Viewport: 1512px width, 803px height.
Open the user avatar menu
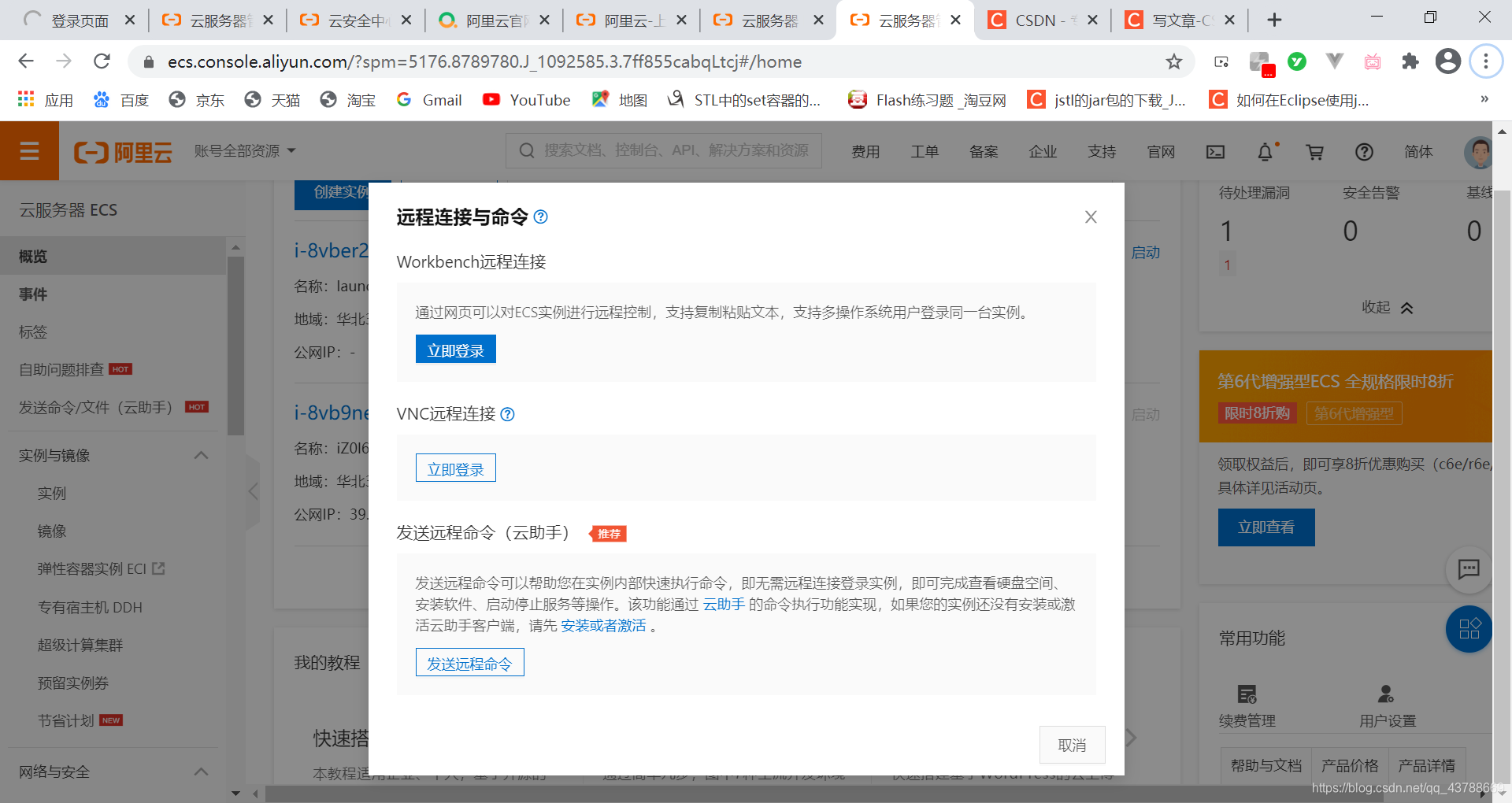coord(1478,152)
